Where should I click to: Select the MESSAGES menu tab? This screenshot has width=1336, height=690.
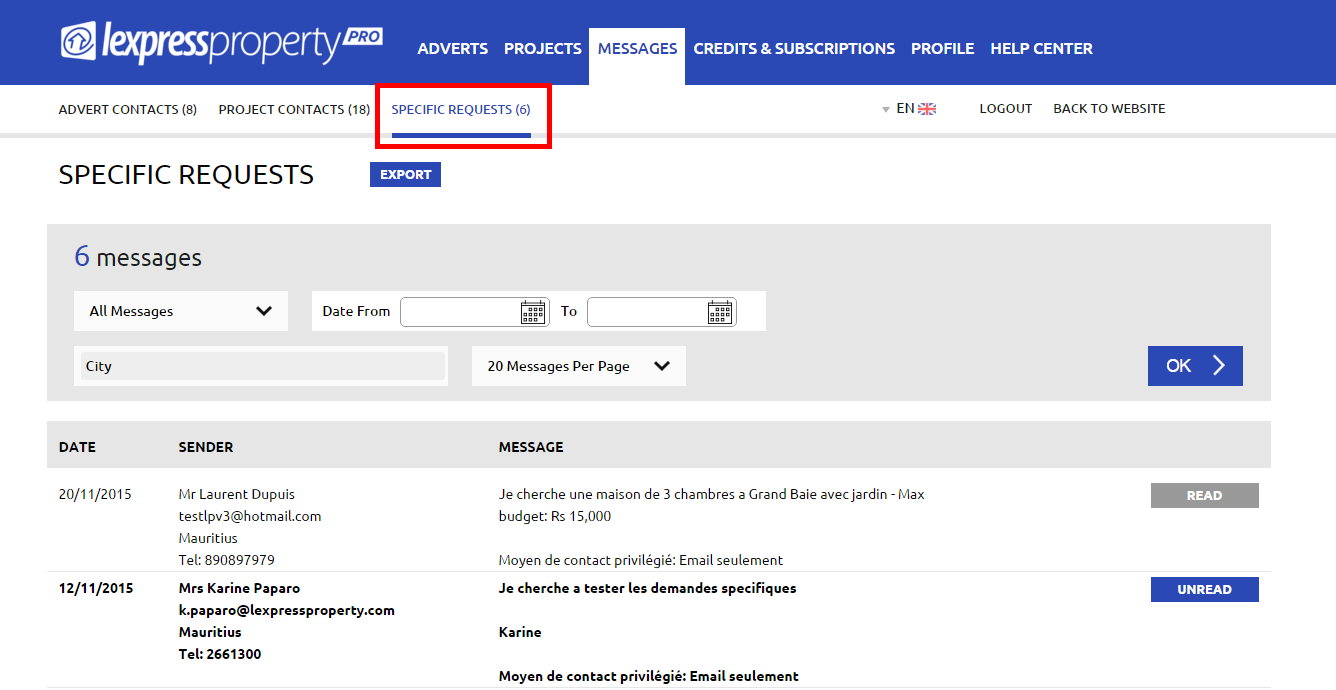[x=637, y=48]
